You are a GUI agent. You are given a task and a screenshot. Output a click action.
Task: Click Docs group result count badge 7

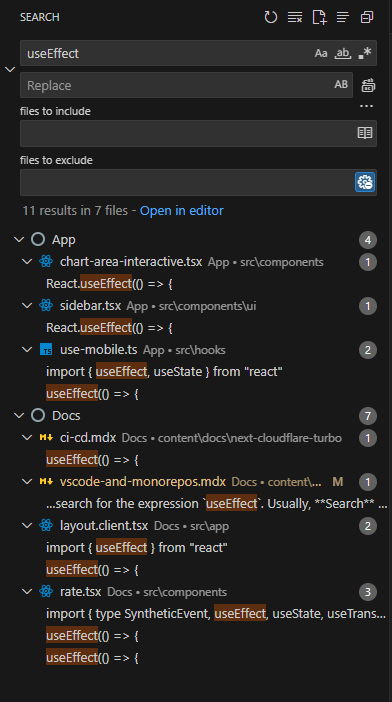(368, 416)
